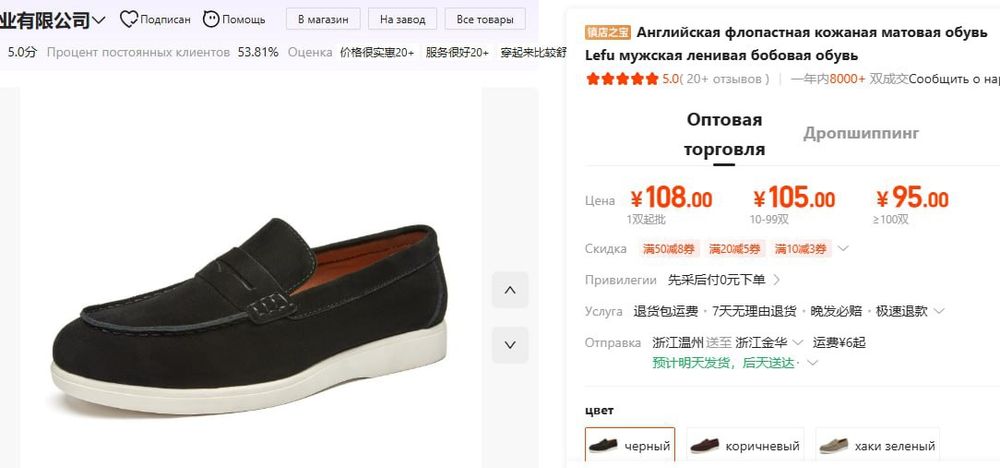Choose the коричневый shoe color

(x=745, y=446)
